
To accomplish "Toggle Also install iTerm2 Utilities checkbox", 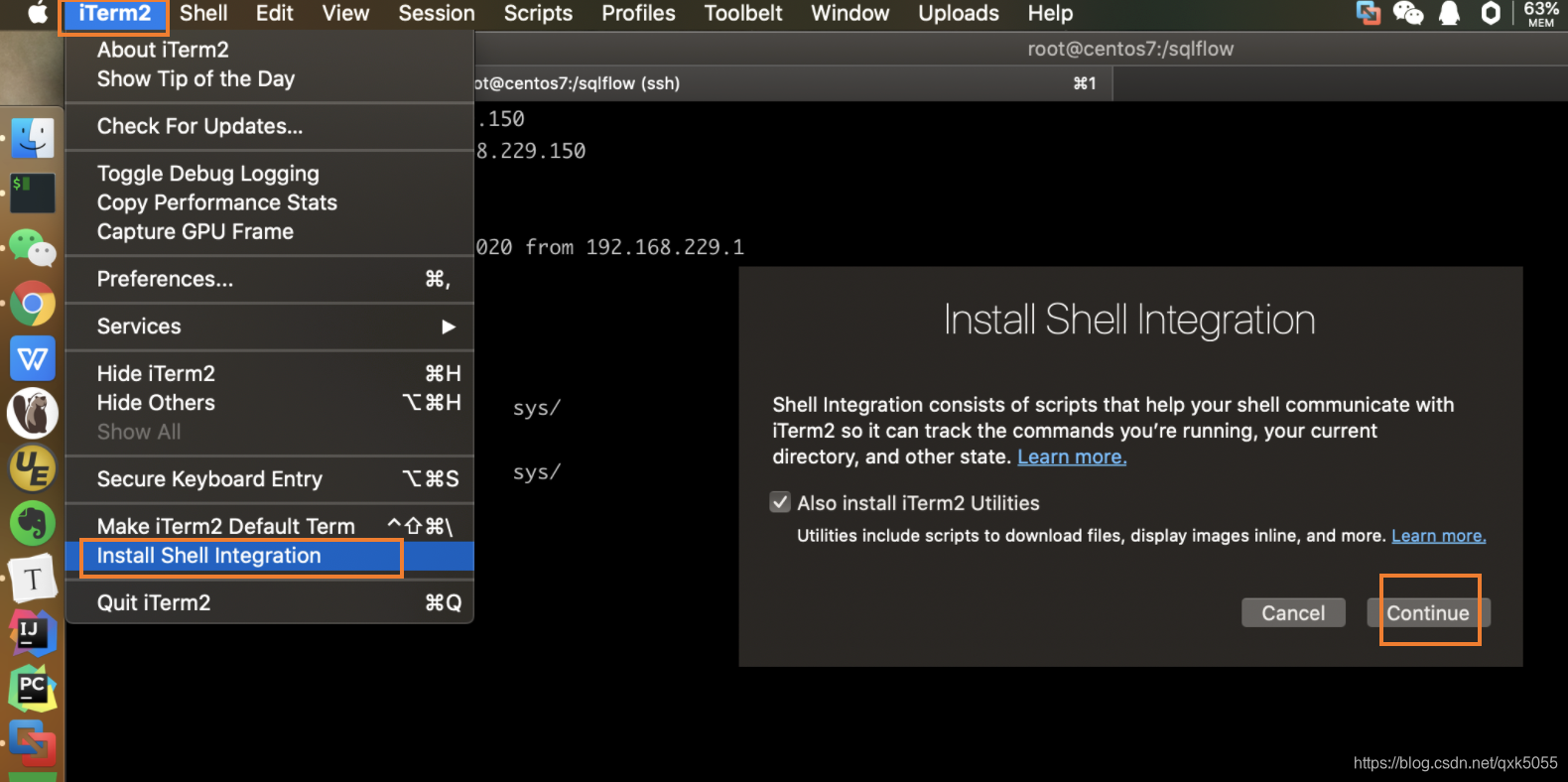I will coord(781,502).
